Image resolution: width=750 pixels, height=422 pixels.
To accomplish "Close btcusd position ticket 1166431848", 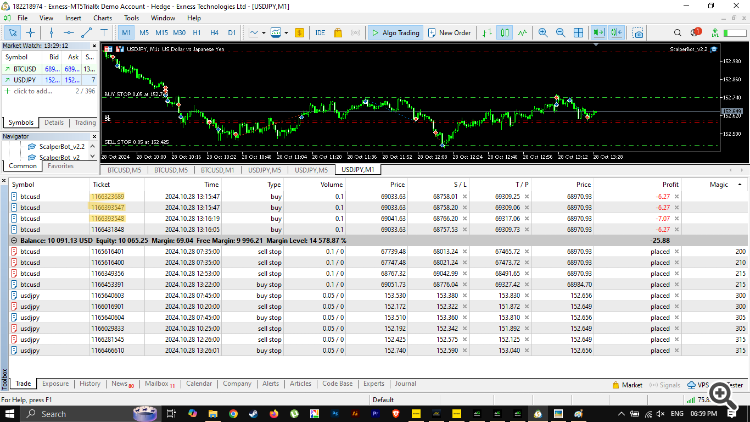I will (x=677, y=230).
